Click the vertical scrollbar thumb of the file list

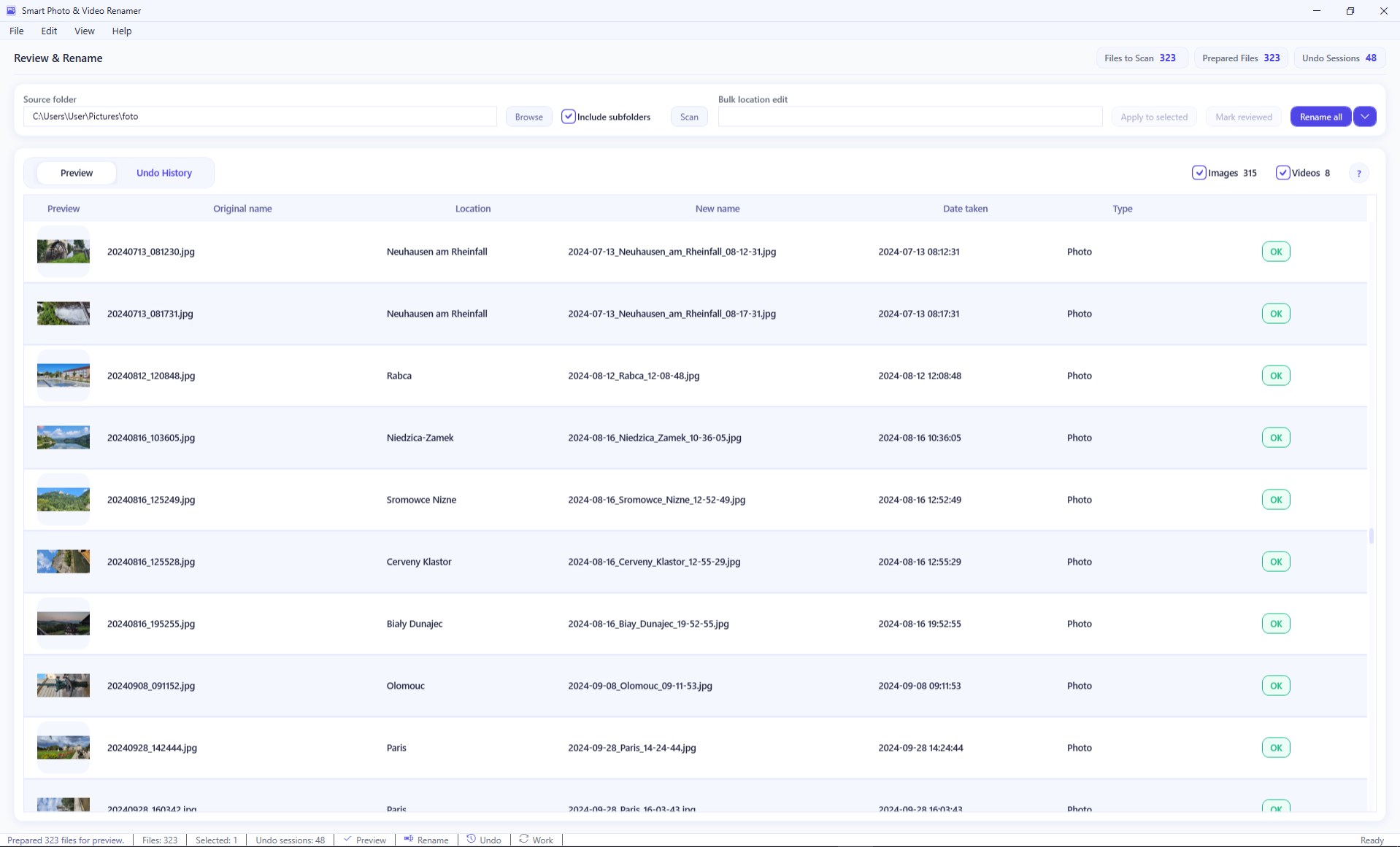pos(1372,536)
